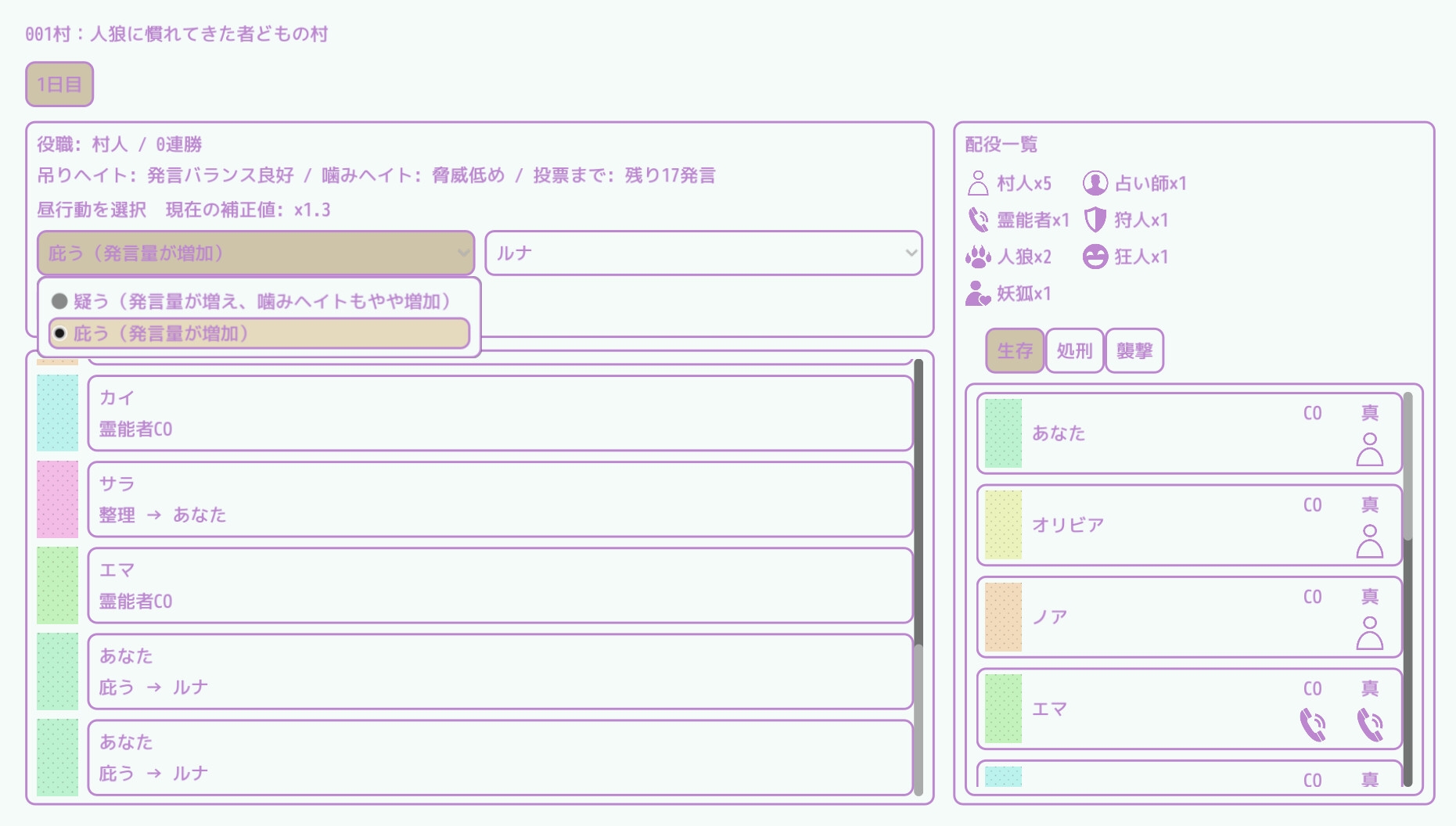Image resolution: width=1456 pixels, height=826 pixels.
Task: Click the 真-column phone icon in エマ's card
Action: pyautogui.click(x=1369, y=724)
